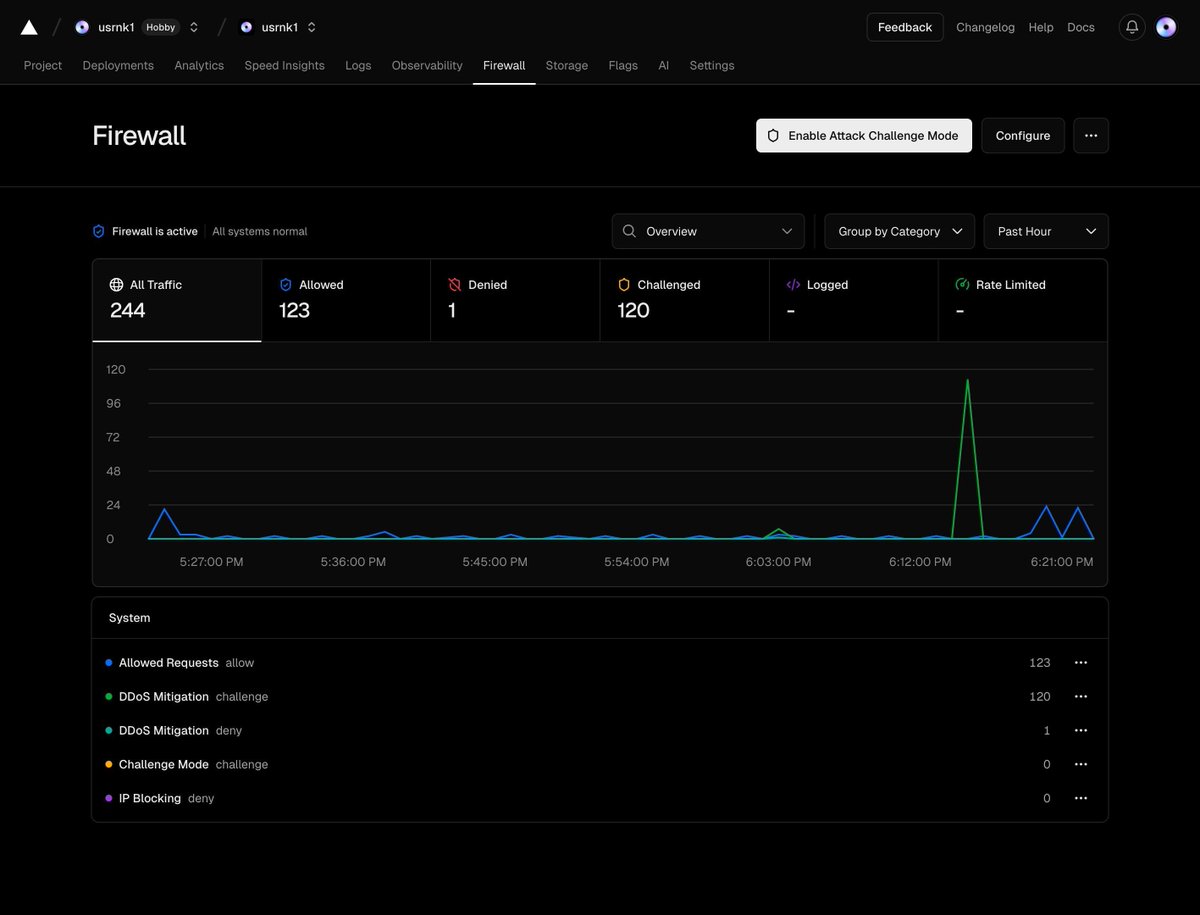Click the blue shield icon on Allowed
Image resolution: width=1200 pixels, height=915 pixels.
[286, 285]
